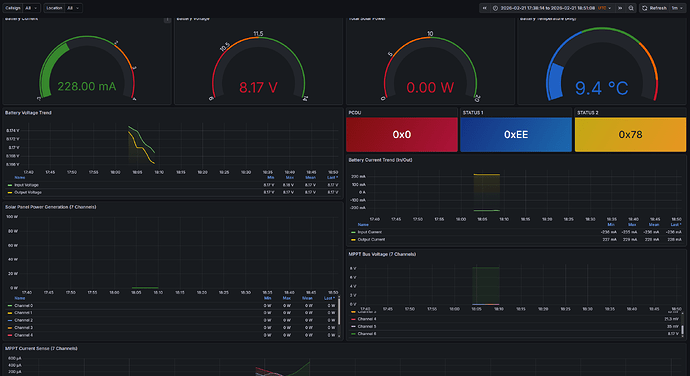
Task: Shift time range backward with left arrows
Action: coord(484,8)
